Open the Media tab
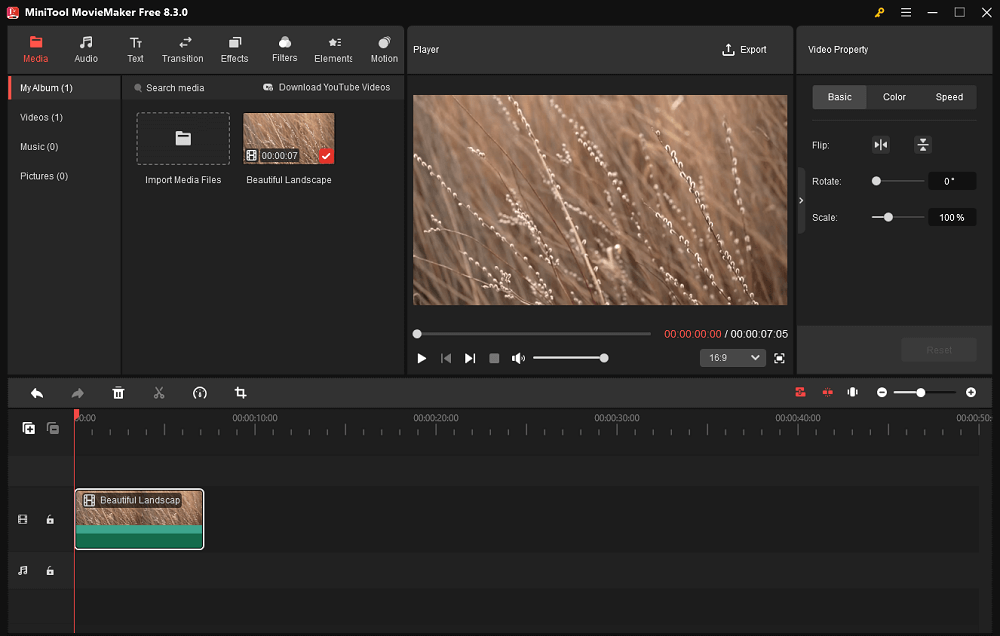The width and height of the screenshot is (1000, 636). 36,49
